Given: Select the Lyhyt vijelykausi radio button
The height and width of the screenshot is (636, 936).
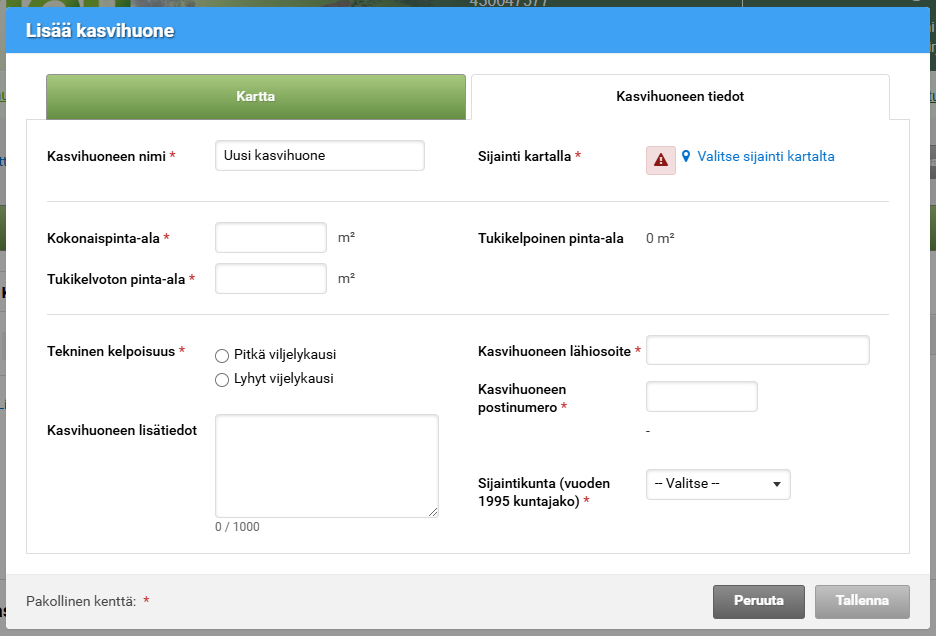Looking at the screenshot, I should [x=221, y=379].
